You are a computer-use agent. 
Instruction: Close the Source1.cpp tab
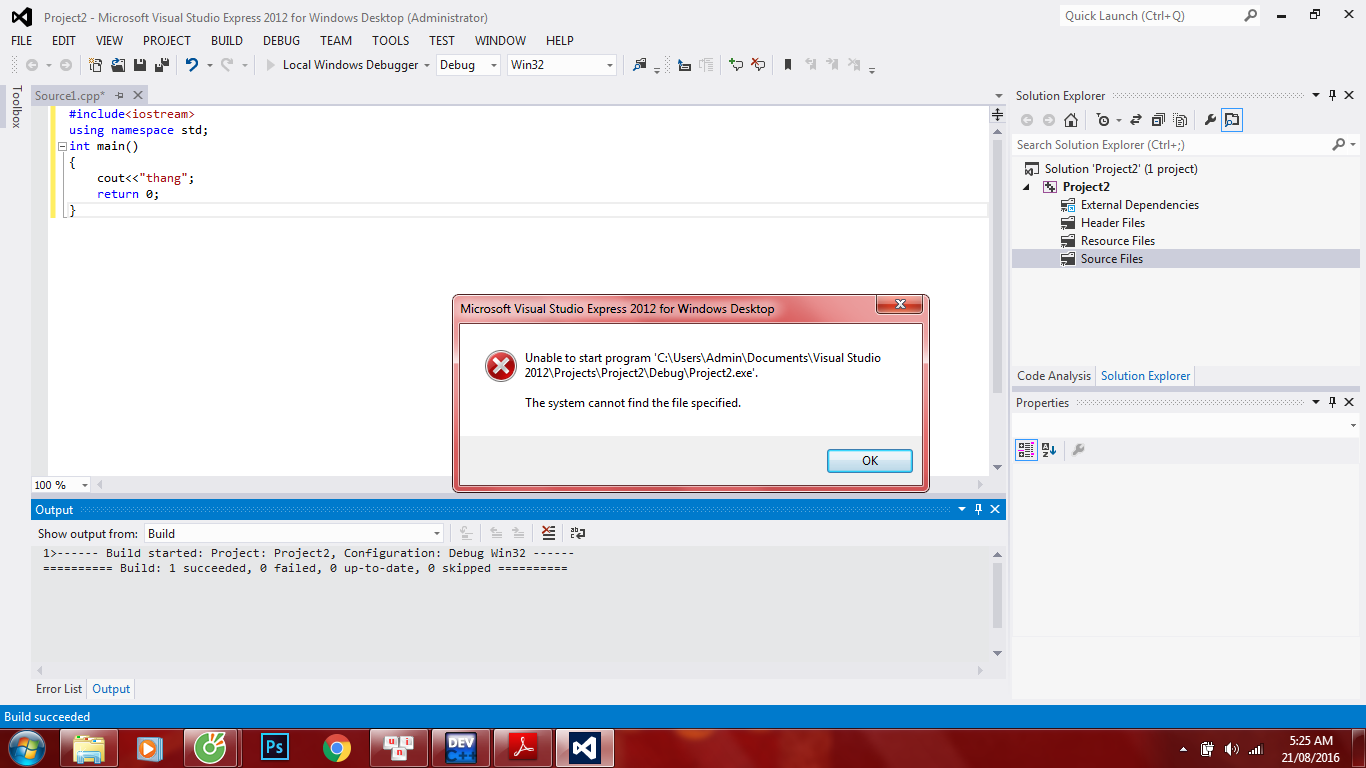[x=138, y=95]
